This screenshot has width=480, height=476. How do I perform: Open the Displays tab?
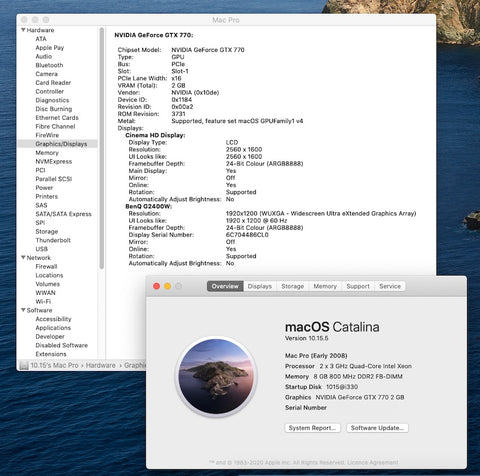(x=260, y=286)
